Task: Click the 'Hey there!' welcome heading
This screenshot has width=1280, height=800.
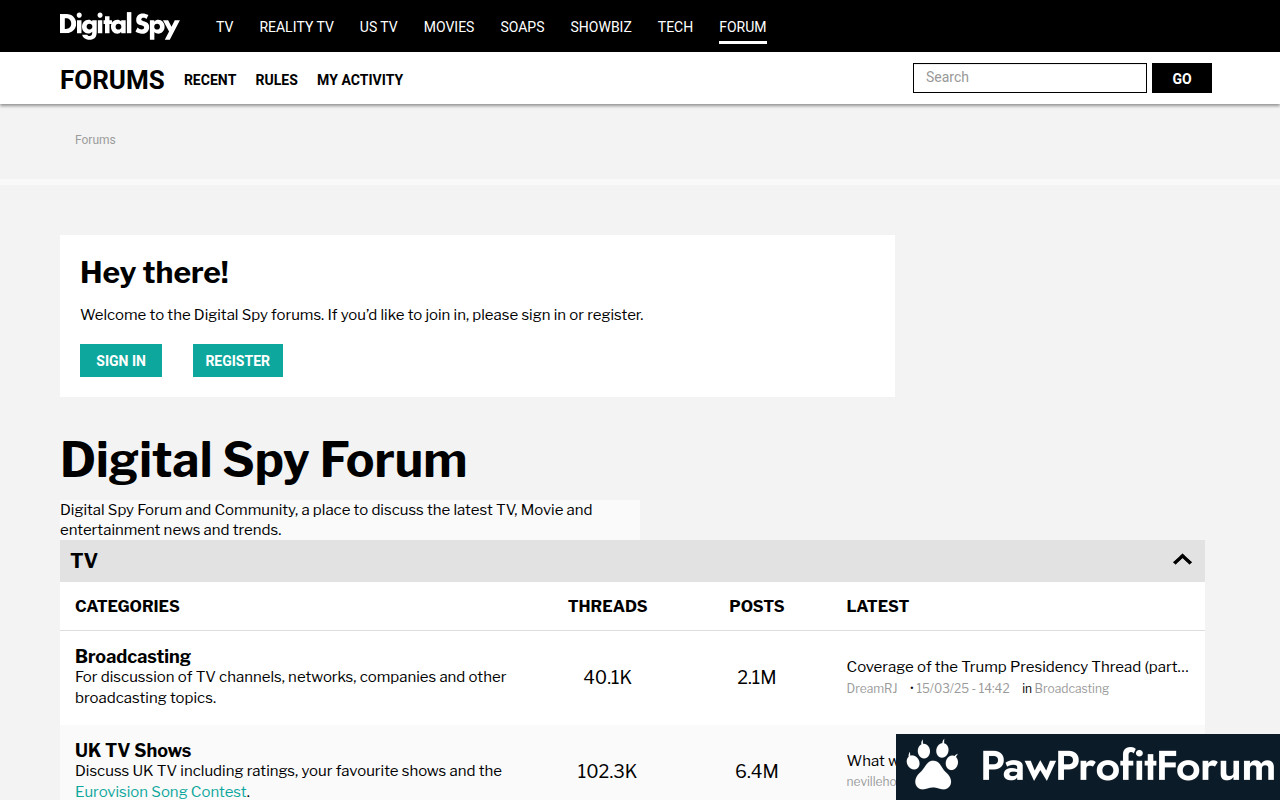Action: click(x=155, y=272)
